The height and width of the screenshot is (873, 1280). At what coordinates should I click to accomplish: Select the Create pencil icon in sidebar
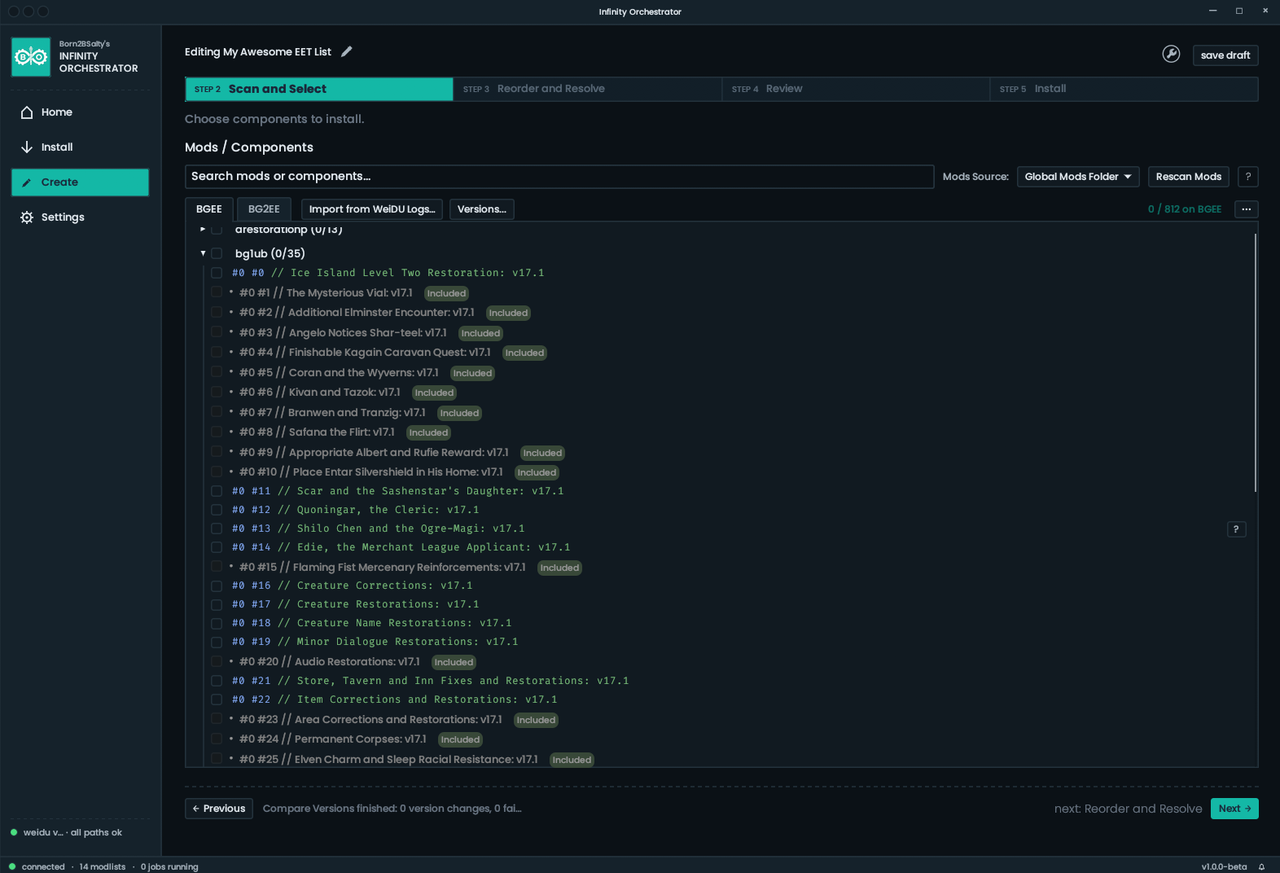[x=27, y=182]
